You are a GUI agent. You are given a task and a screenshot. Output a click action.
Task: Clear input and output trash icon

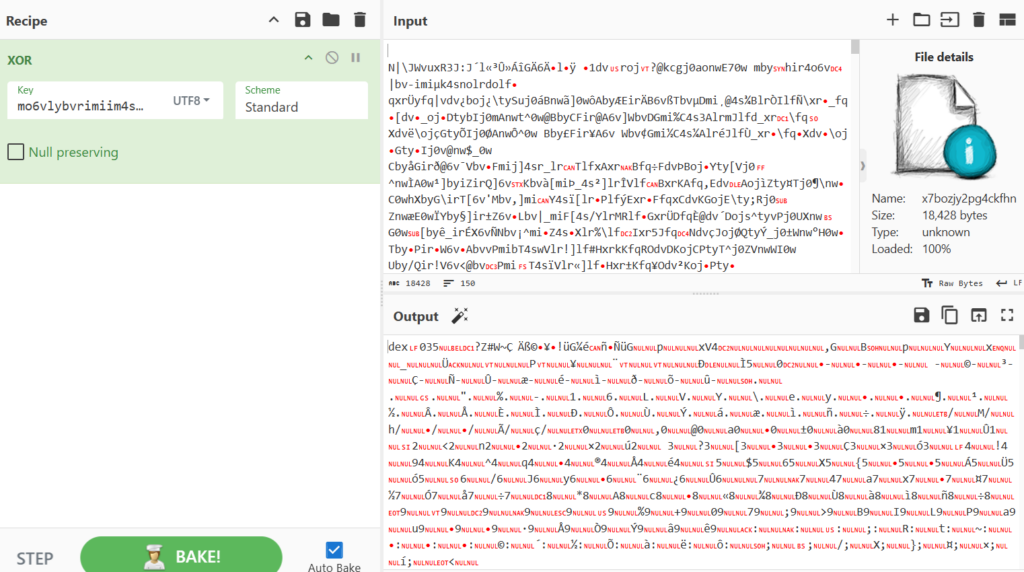(979, 20)
